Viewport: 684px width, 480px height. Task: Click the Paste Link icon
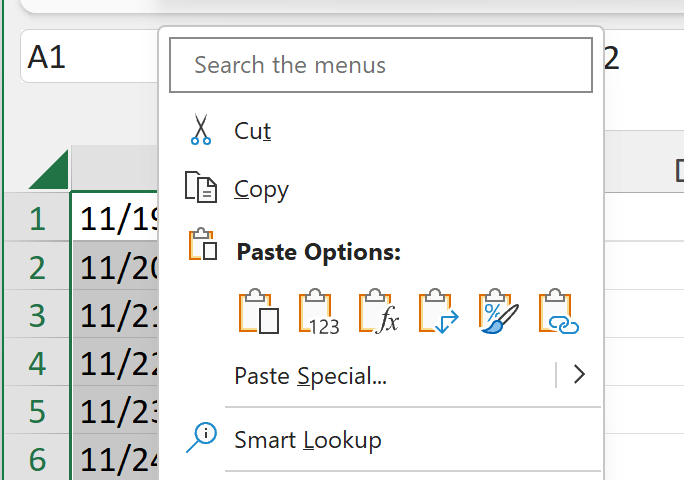[559, 313]
